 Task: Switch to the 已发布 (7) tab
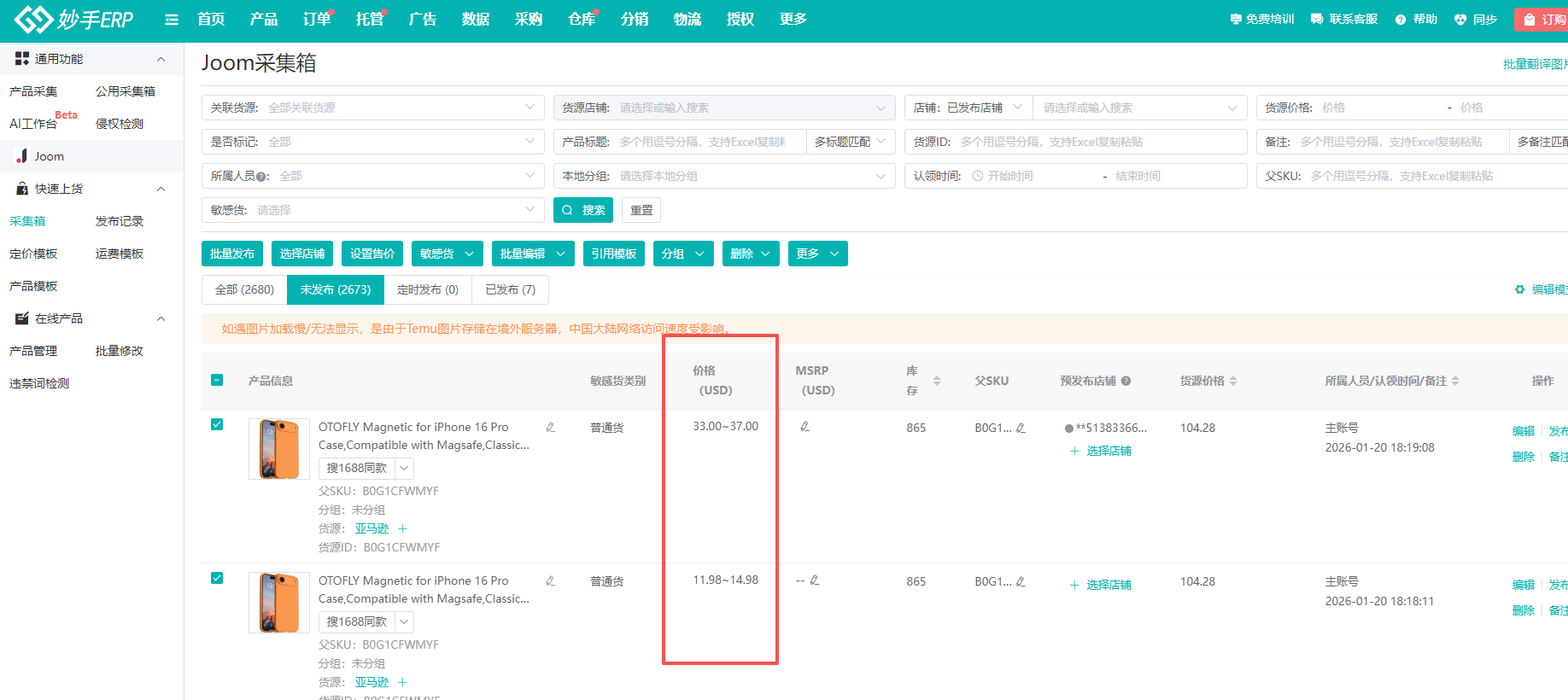point(510,289)
